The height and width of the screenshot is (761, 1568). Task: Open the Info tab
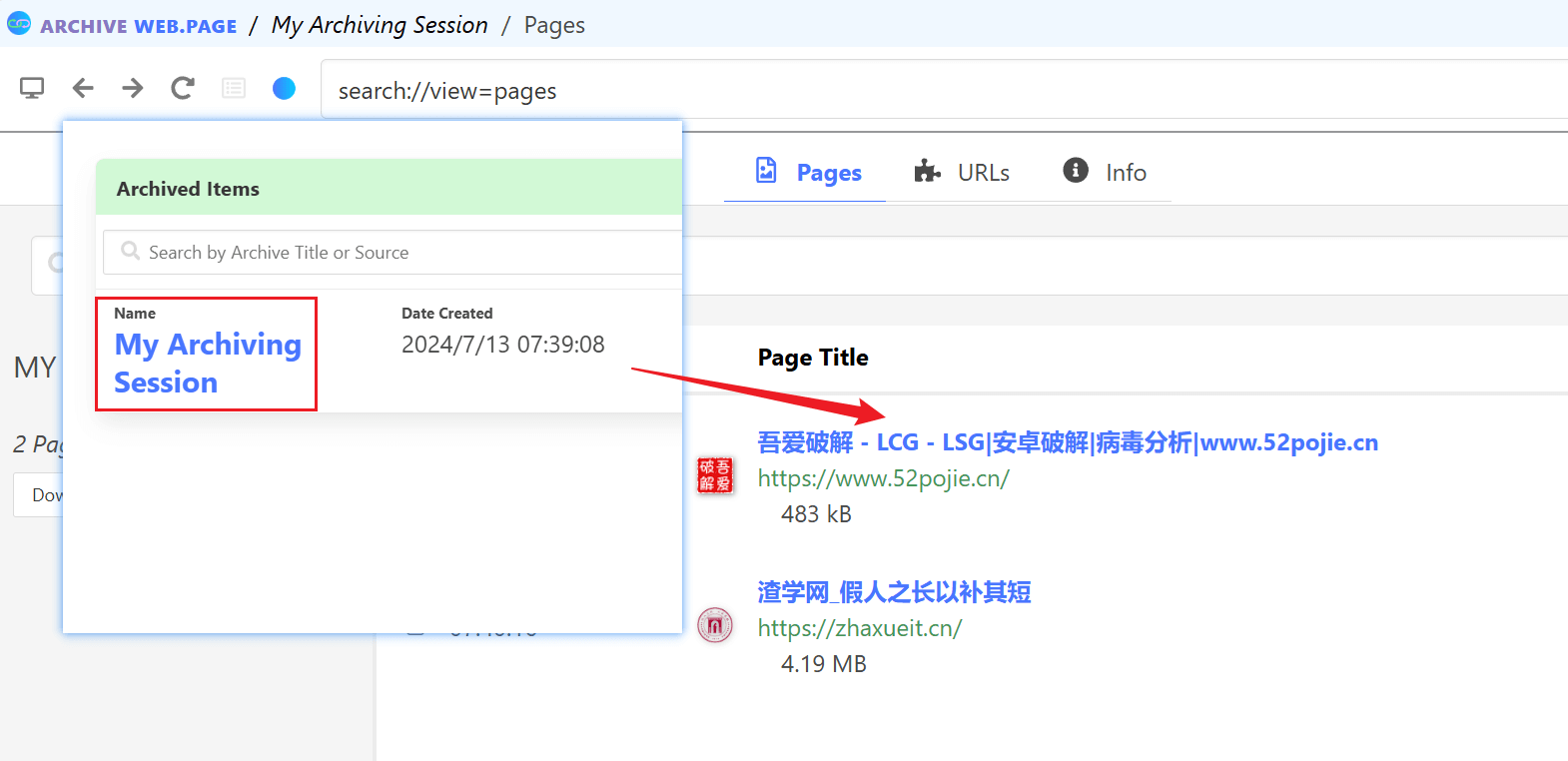tap(1105, 173)
